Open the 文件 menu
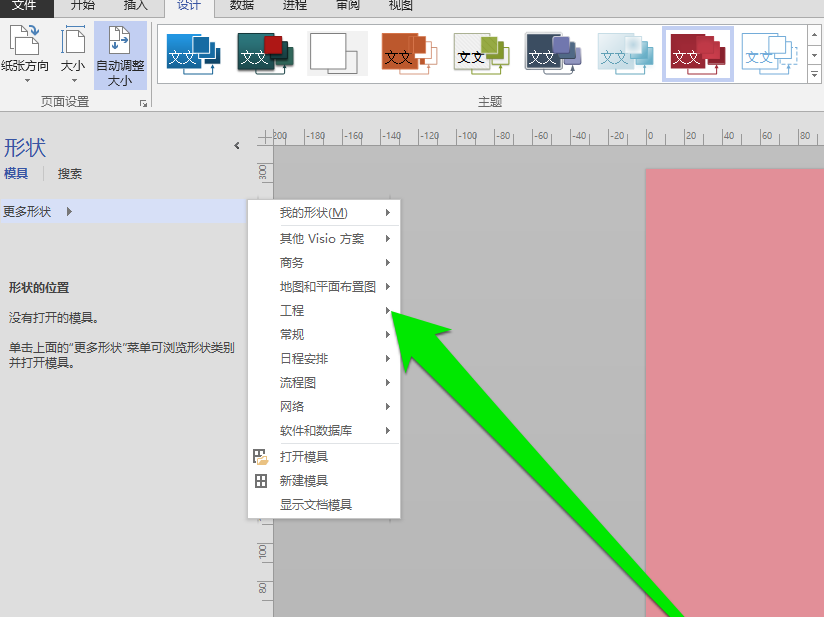Viewport: 824px width, 617px height. 27,8
